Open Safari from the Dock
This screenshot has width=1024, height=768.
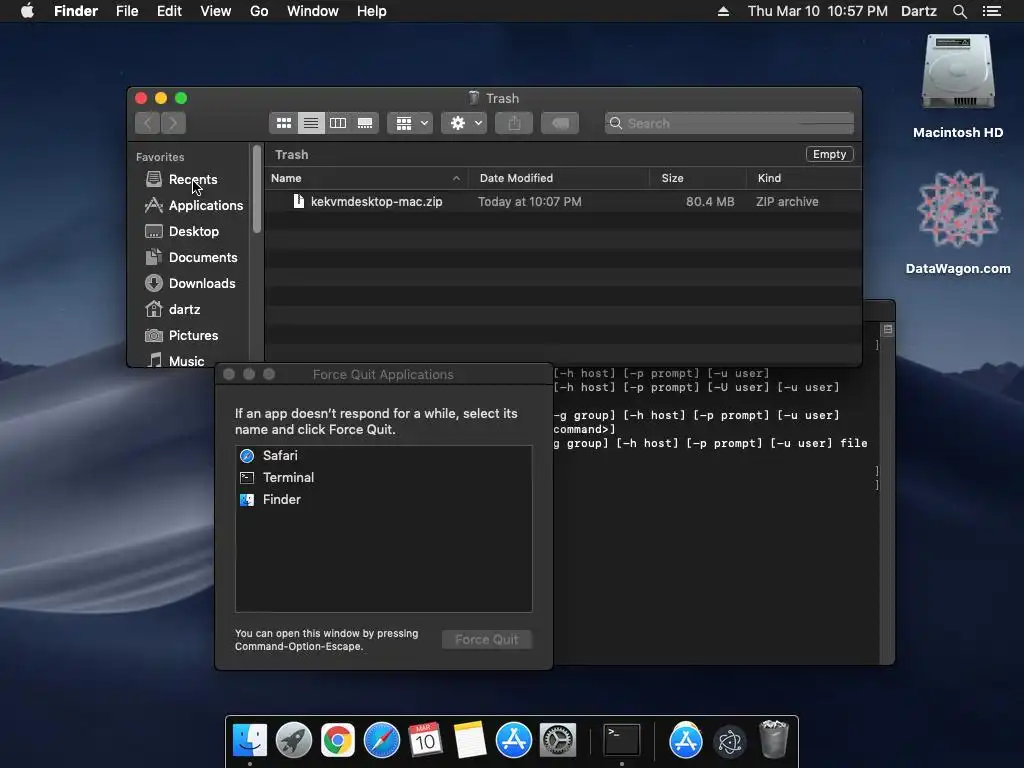pos(381,741)
